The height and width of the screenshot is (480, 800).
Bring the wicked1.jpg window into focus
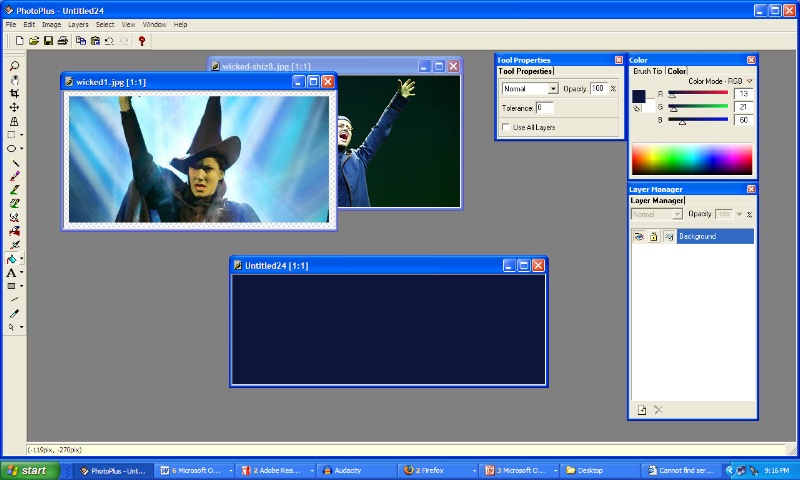[179, 82]
